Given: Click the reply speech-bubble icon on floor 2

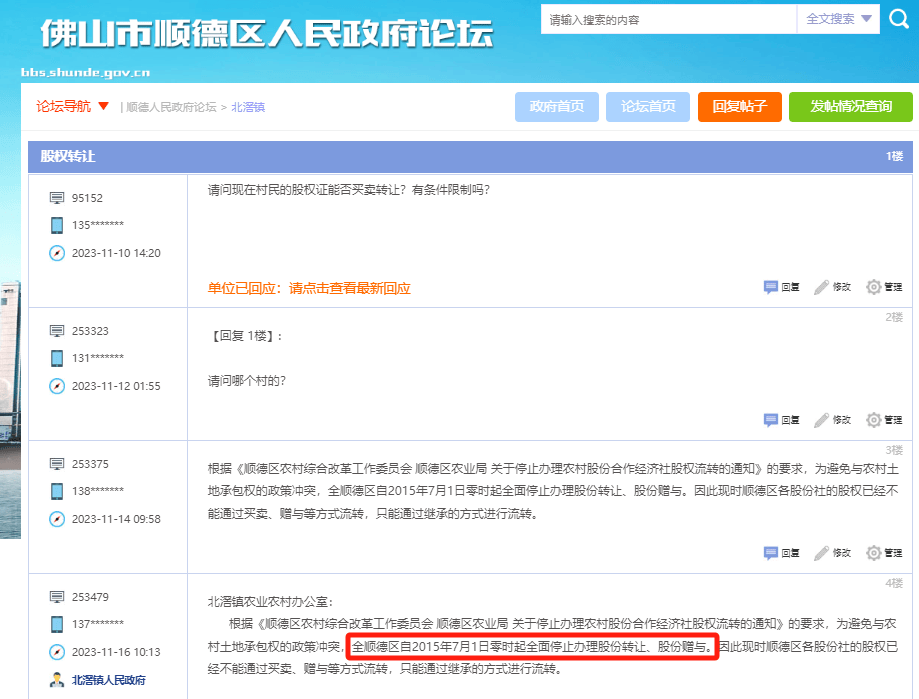Looking at the screenshot, I should coord(771,420).
